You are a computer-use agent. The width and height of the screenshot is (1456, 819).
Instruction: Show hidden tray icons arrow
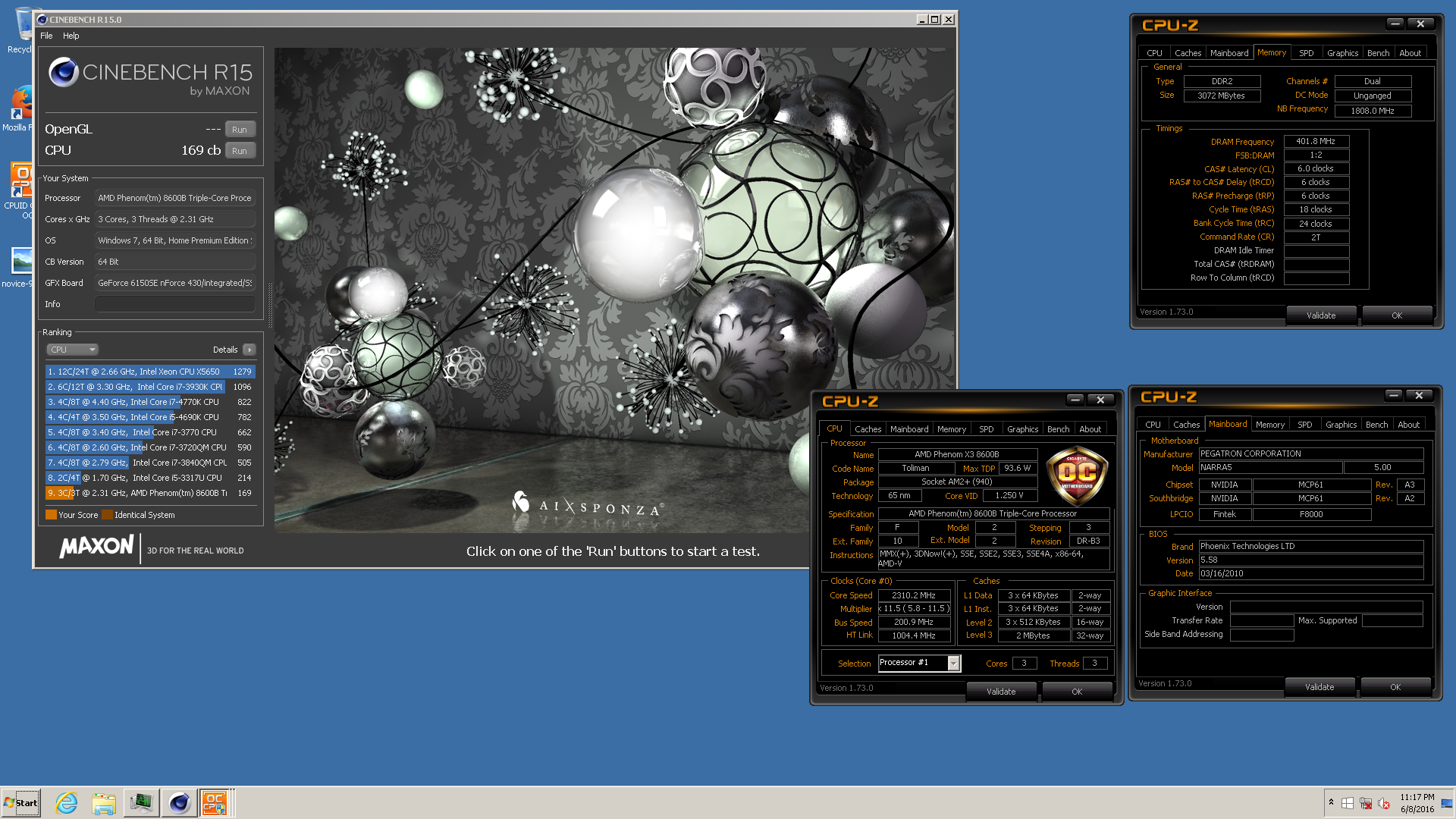click(x=1331, y=802)
